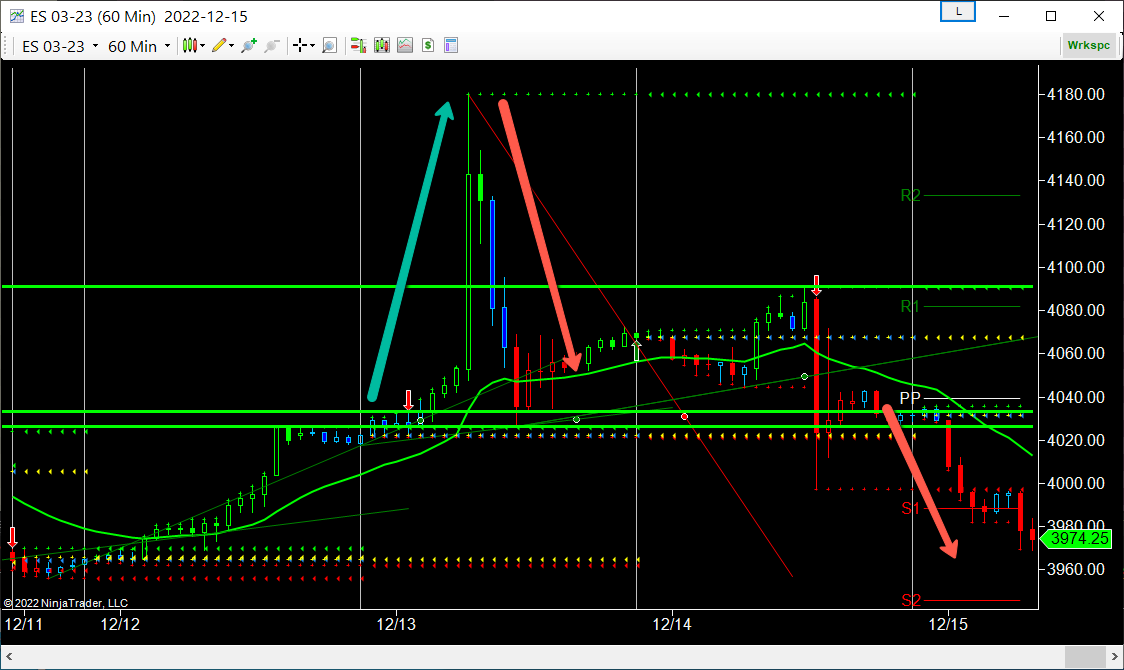Select the zoom frame tool

click(329, 46)
